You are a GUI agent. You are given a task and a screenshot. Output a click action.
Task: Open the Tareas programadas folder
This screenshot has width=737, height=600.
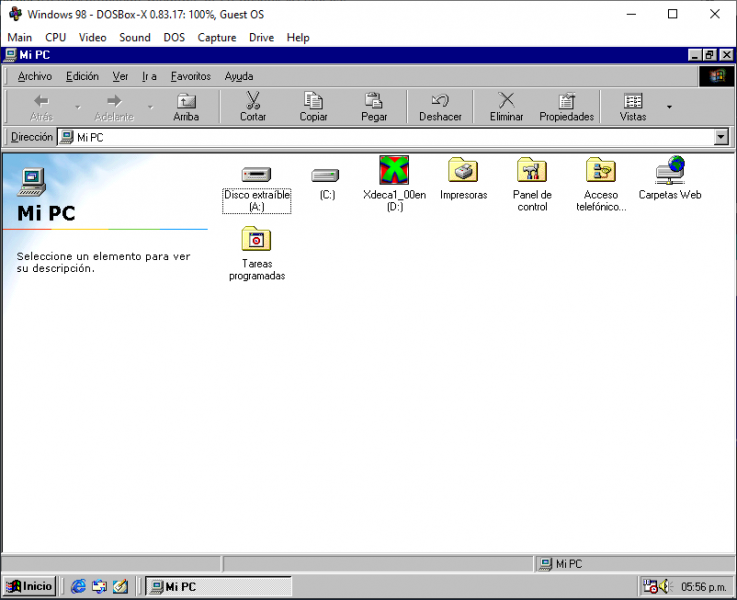click(257, 240)
